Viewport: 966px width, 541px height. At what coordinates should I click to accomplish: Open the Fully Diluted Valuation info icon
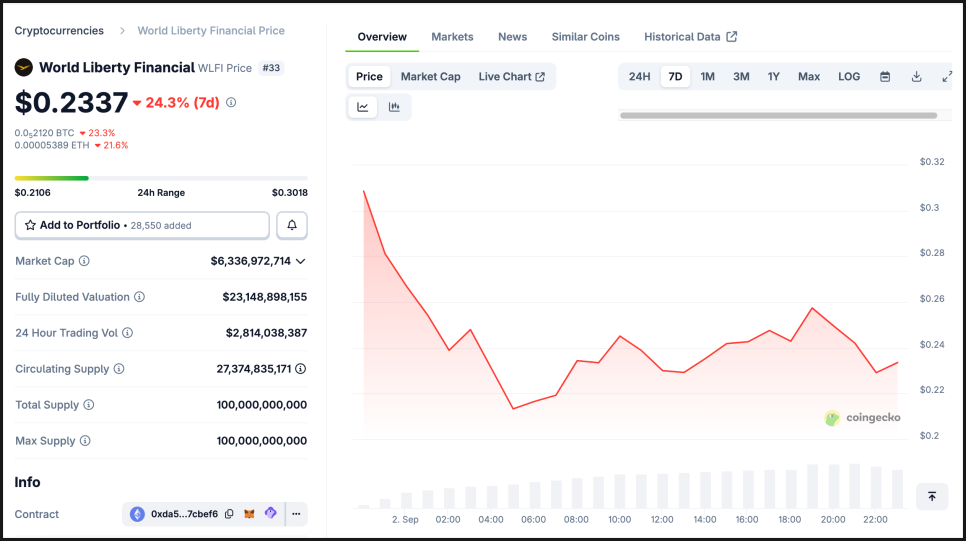[x=140, y=297]
